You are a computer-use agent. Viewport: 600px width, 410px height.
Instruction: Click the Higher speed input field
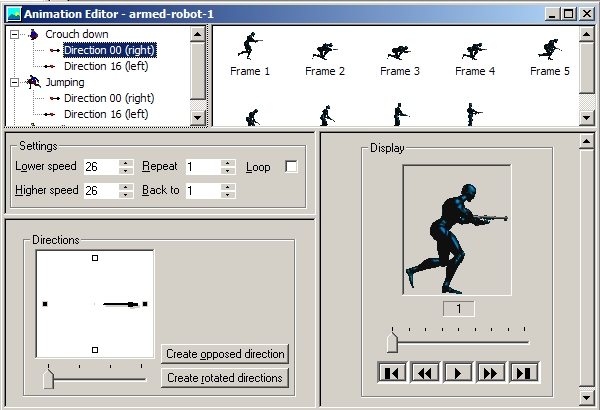pos(101,191)
